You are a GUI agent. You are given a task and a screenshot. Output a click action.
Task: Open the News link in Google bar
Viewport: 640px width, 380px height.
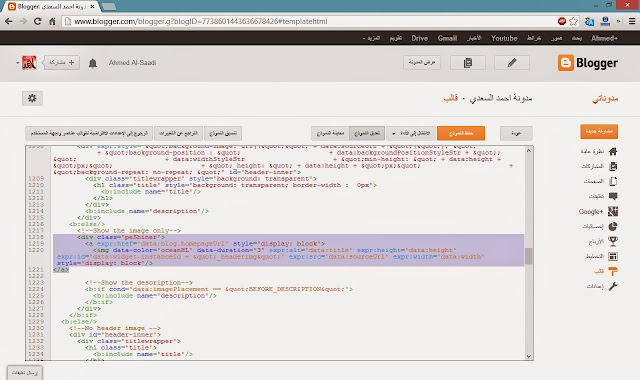[474, 38]
